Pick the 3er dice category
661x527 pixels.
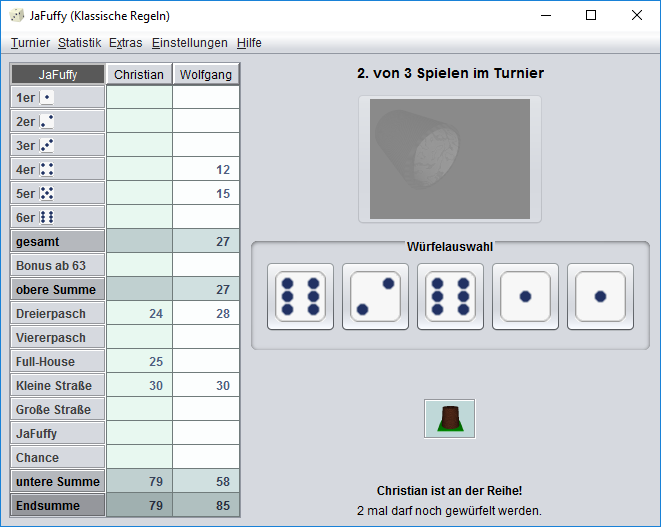coord(57,145)
